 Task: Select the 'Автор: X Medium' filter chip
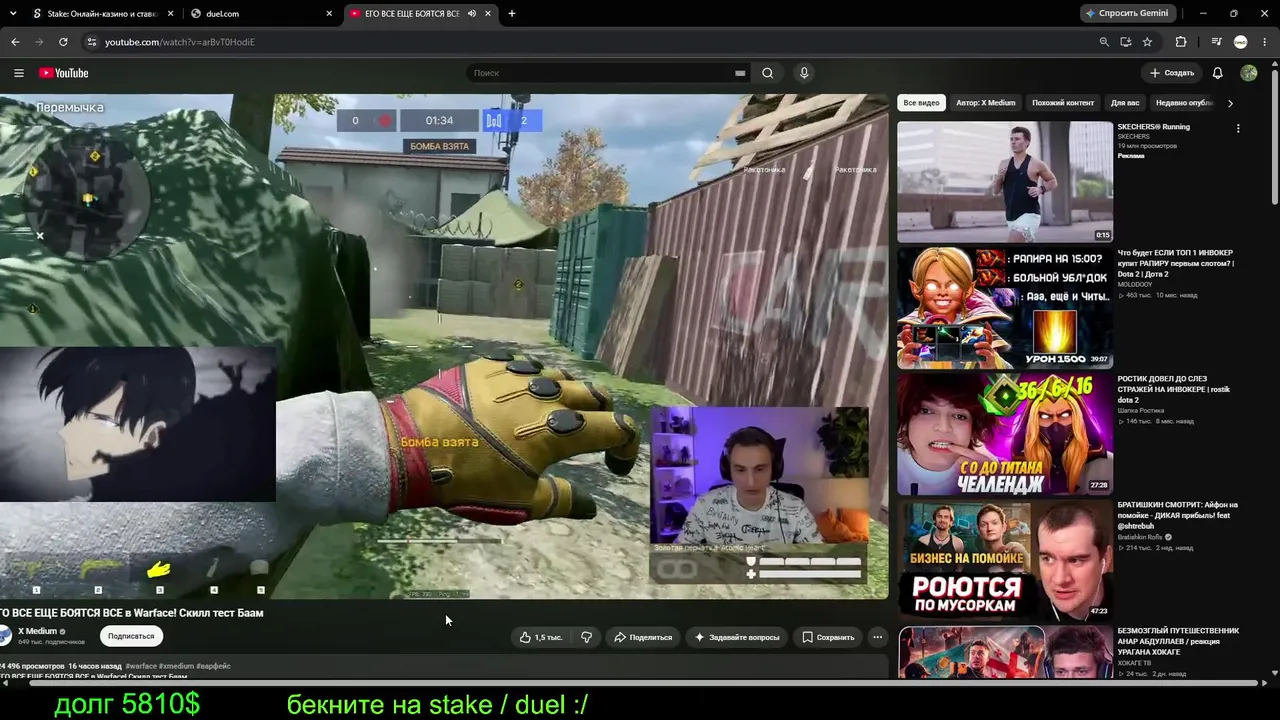tap(985, 103)
